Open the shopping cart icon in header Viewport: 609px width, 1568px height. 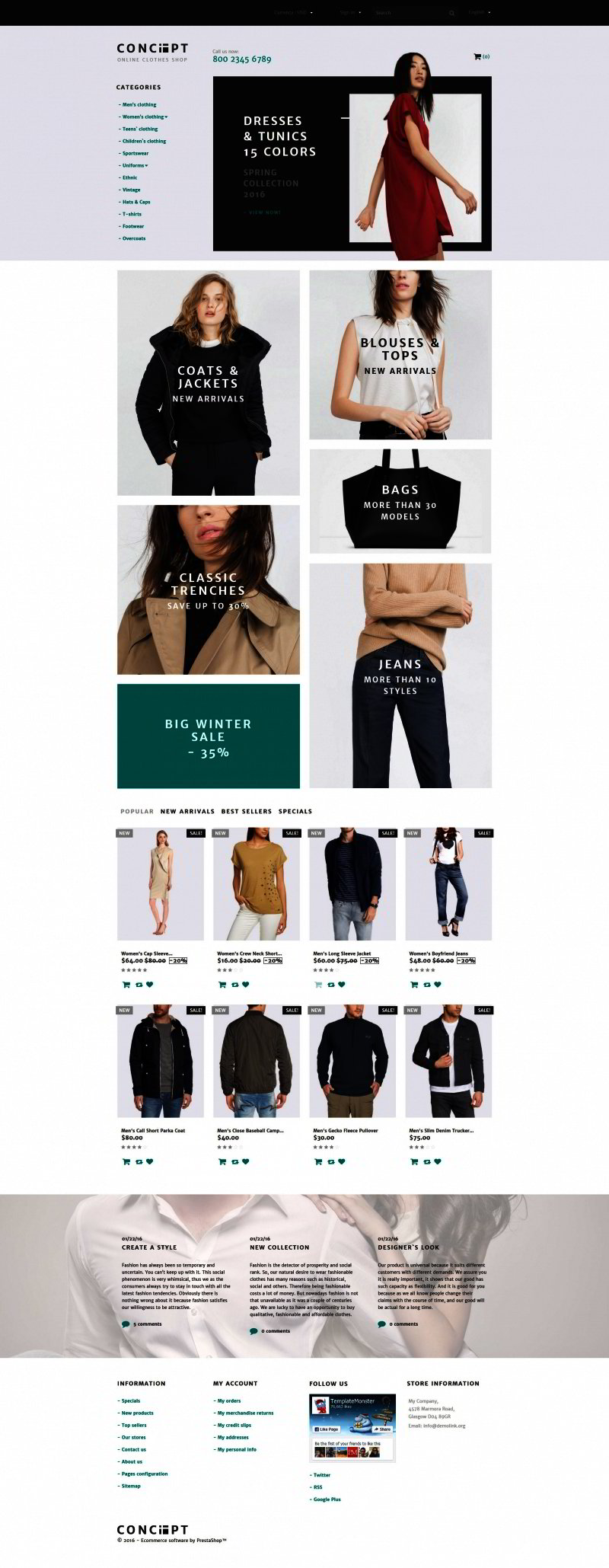477,56
